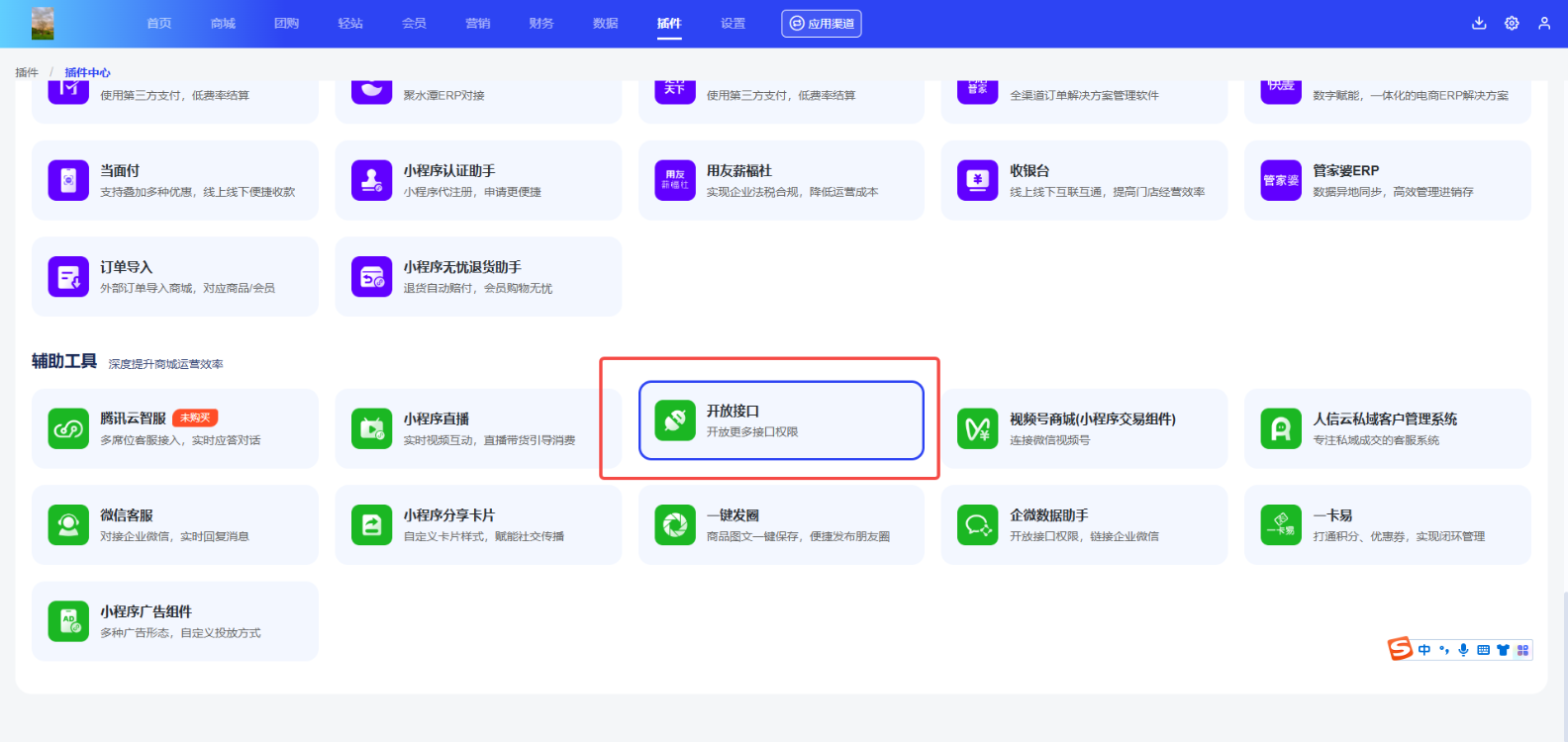
Task: Open the 财务 menu tab
Action: [x=541, y=23]
